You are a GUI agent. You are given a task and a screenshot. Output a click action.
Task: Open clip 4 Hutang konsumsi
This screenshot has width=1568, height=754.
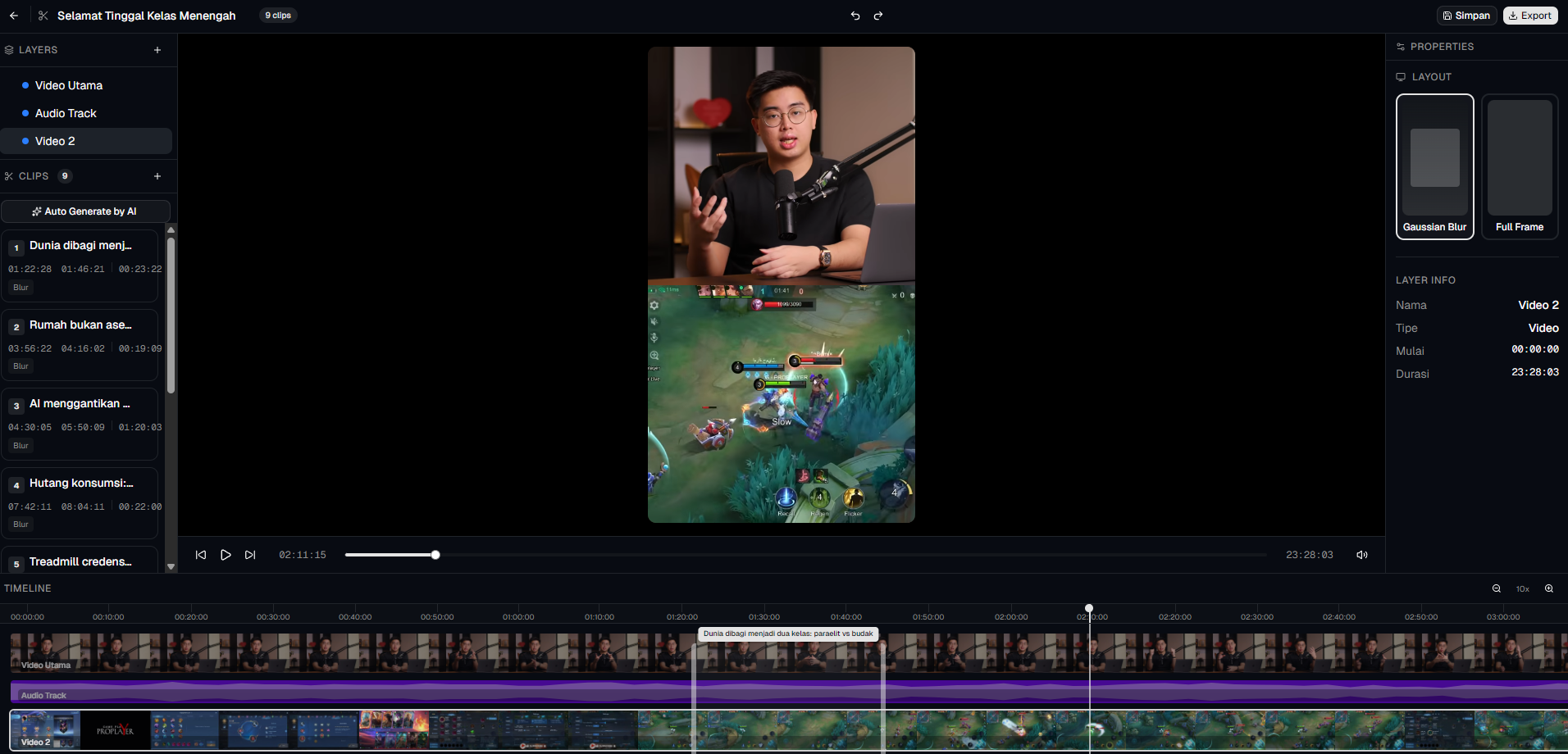click(80, 503)
